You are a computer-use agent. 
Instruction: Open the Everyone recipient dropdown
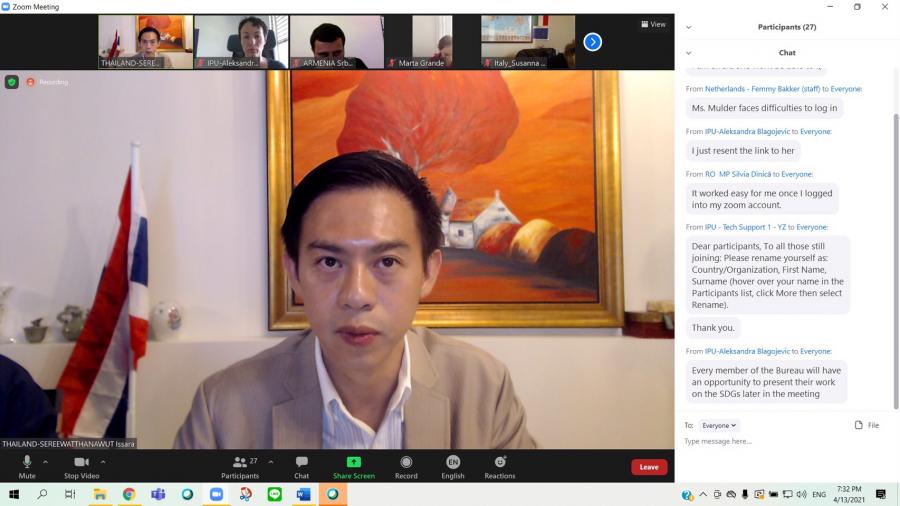point(719,425)
